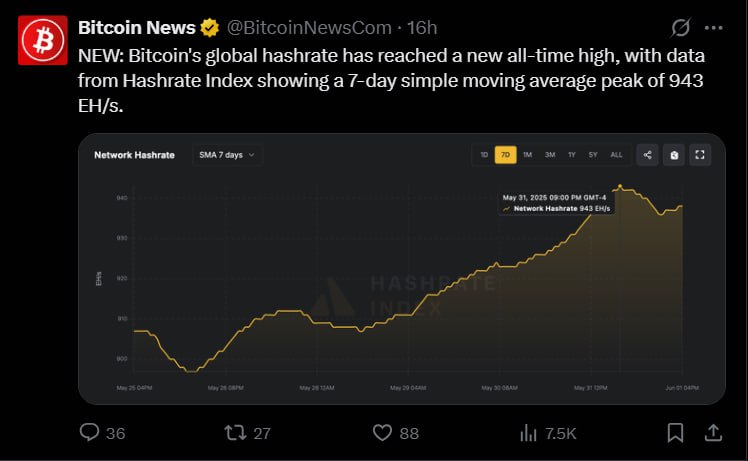Expand the chart to fullscreen
The width and height of the screenshot is (748, 461).
coord(700,155)
